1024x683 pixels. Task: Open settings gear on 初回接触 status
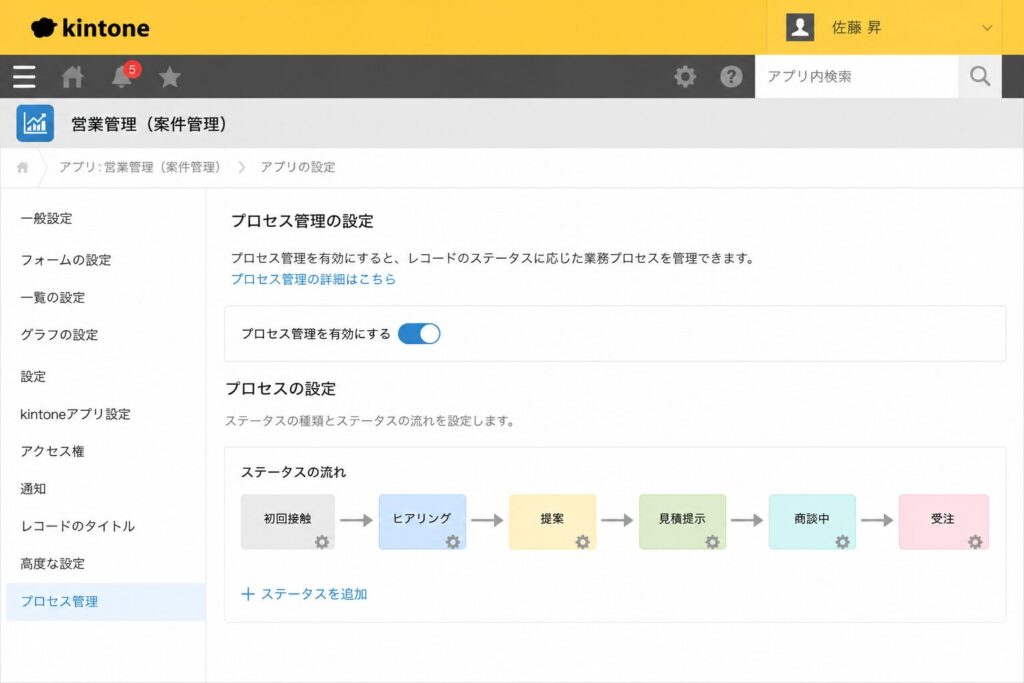321,541
